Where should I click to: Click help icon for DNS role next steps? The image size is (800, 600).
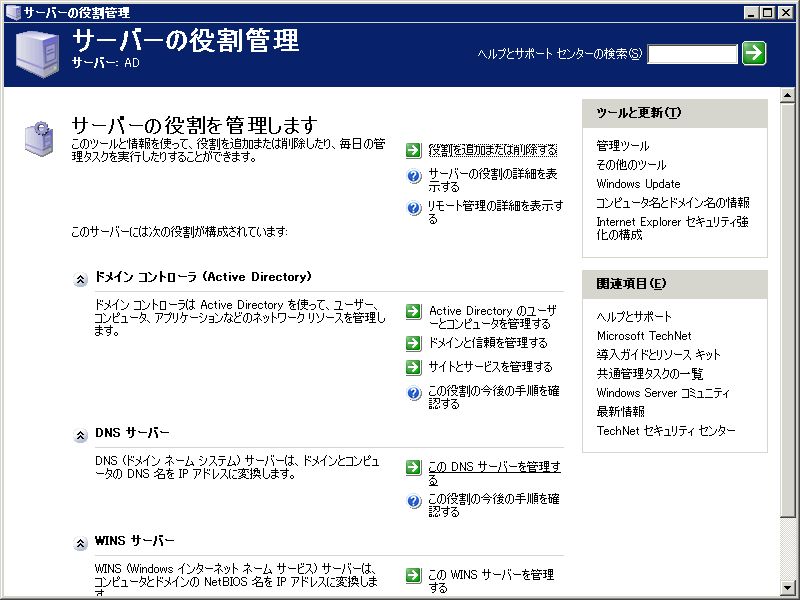point(414,501)
